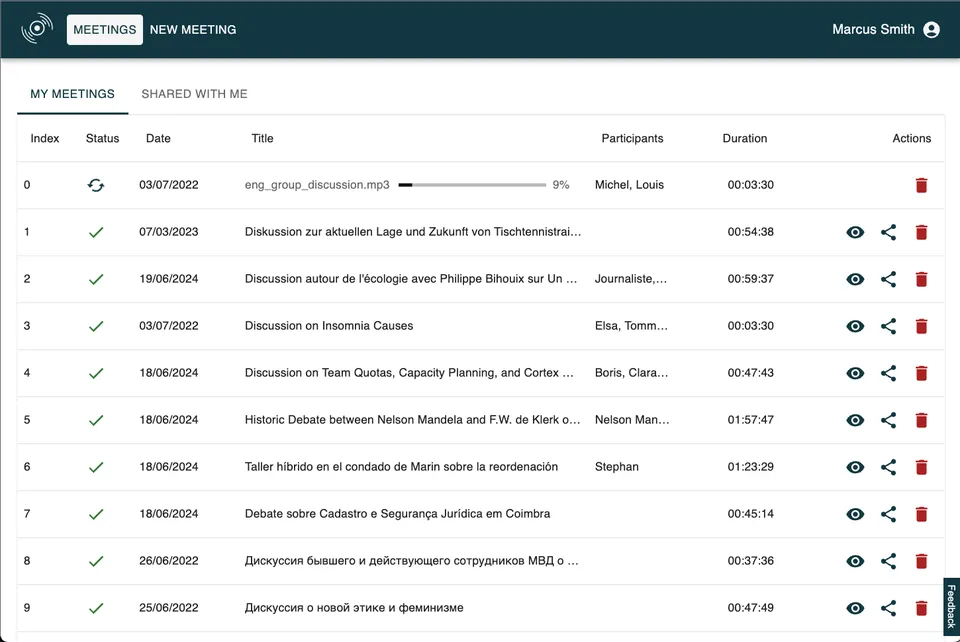Screen dimensions: 960x642
Task: Click the duration 01:23:29
Action: click(751, 467)
